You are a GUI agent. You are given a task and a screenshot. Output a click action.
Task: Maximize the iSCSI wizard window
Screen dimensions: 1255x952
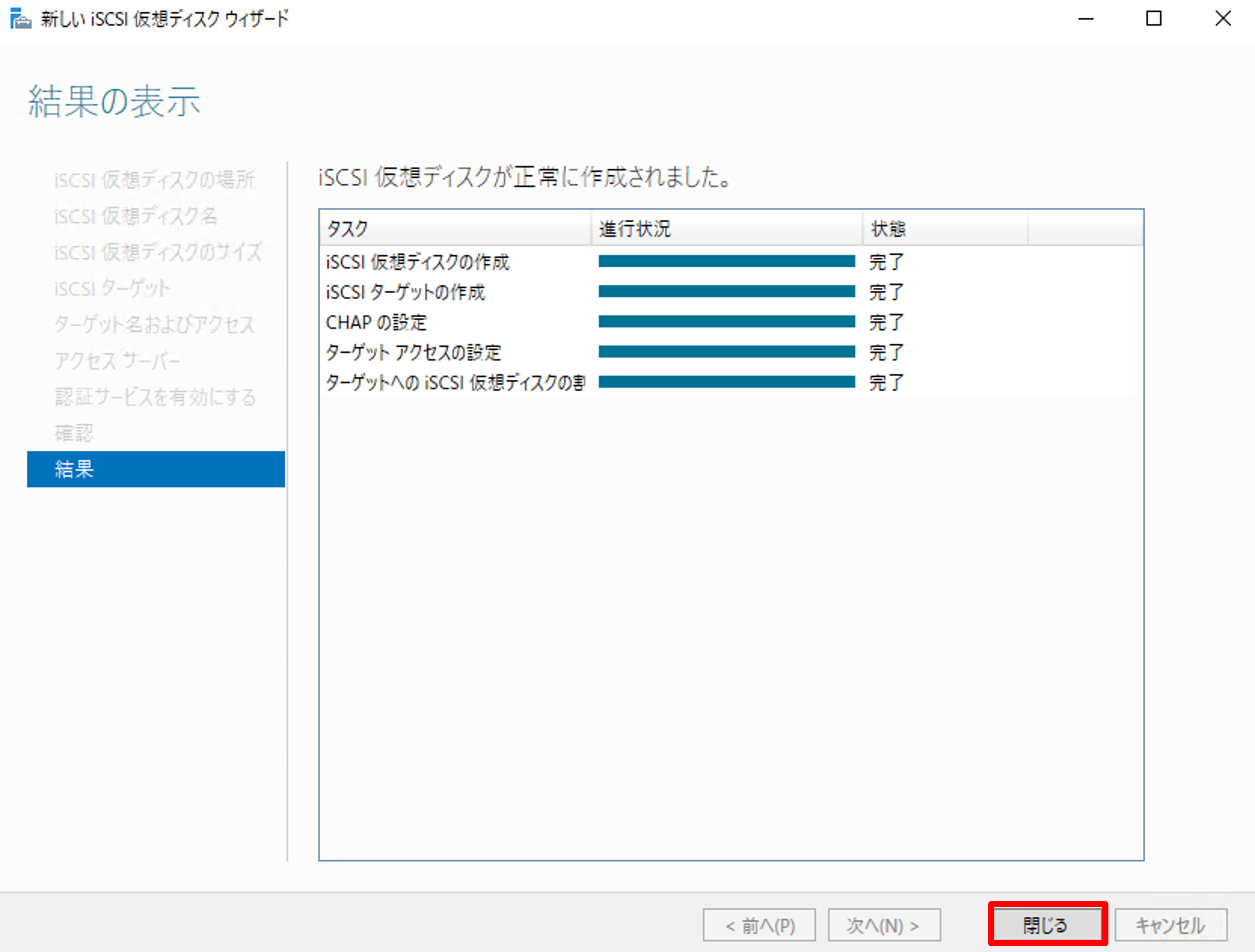point(1154,19)
